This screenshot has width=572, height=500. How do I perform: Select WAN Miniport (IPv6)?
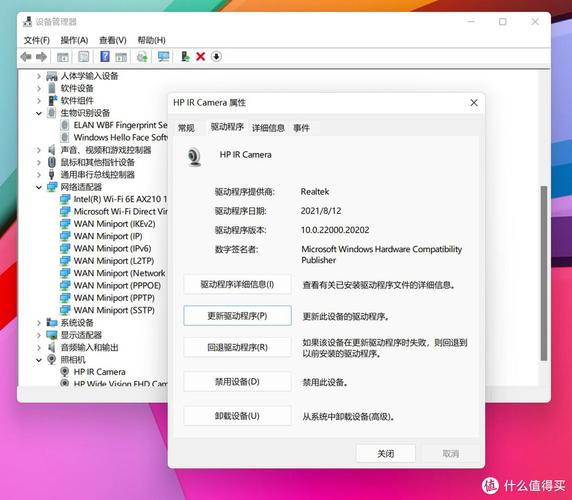click(x=112, y=249)
